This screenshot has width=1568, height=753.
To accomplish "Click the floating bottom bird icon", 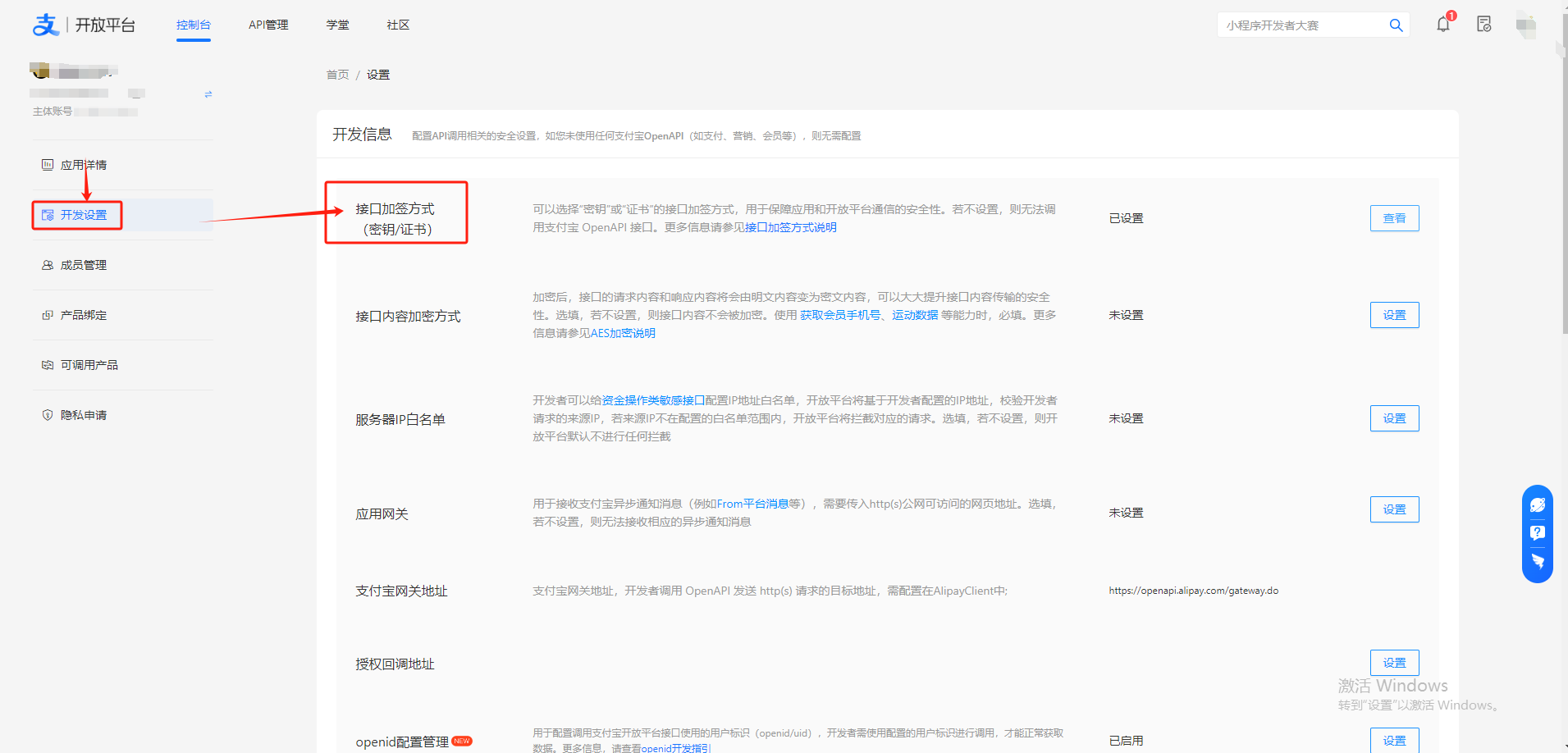I will point(1538,561).
